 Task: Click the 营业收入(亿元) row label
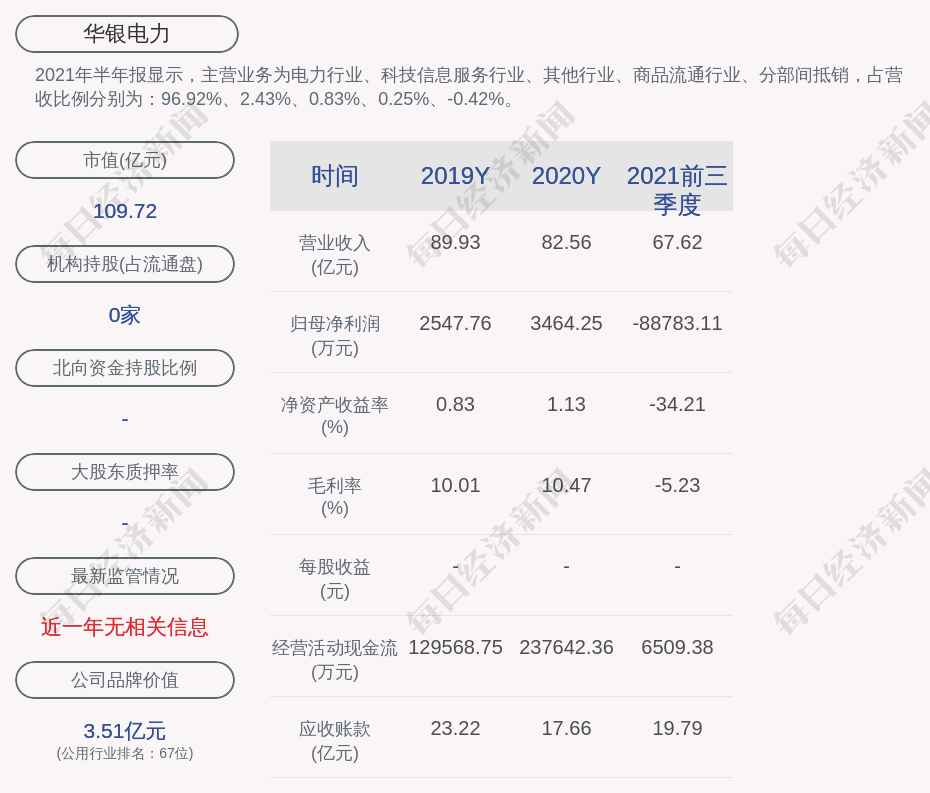[335, 254]
